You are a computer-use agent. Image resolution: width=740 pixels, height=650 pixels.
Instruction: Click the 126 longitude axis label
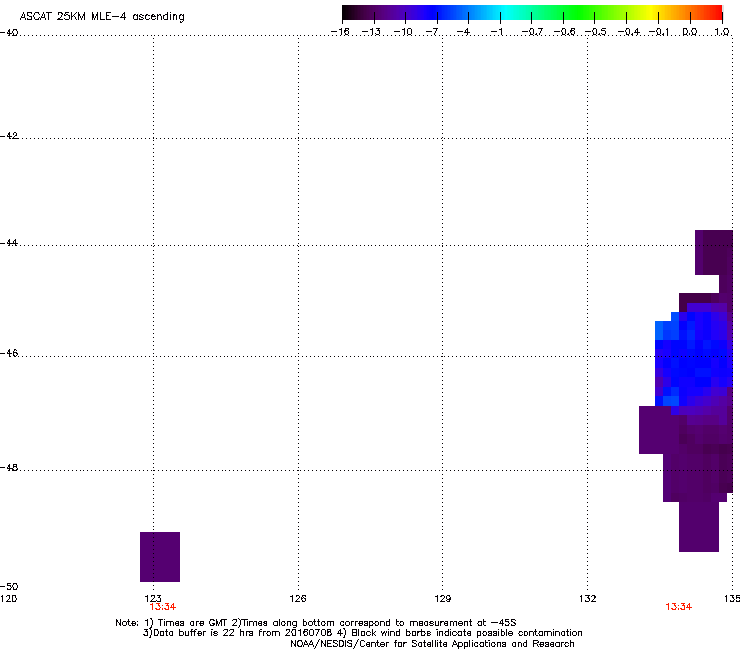pyautogui.click(x=298, y=599)
